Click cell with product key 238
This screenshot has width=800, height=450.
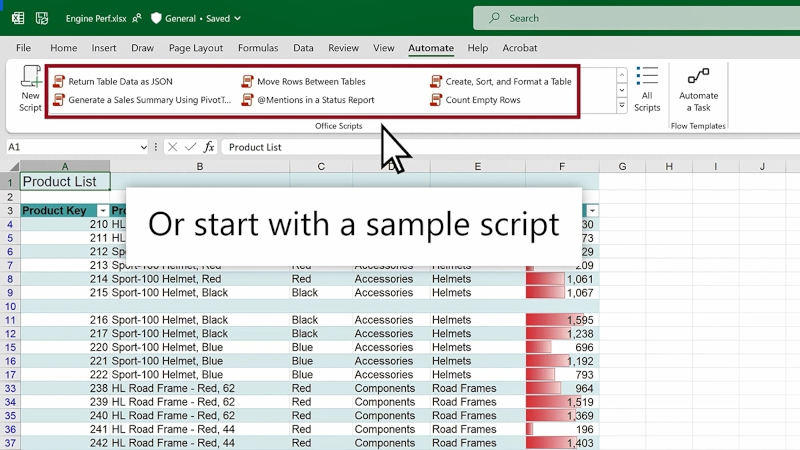tap(65, 388)
